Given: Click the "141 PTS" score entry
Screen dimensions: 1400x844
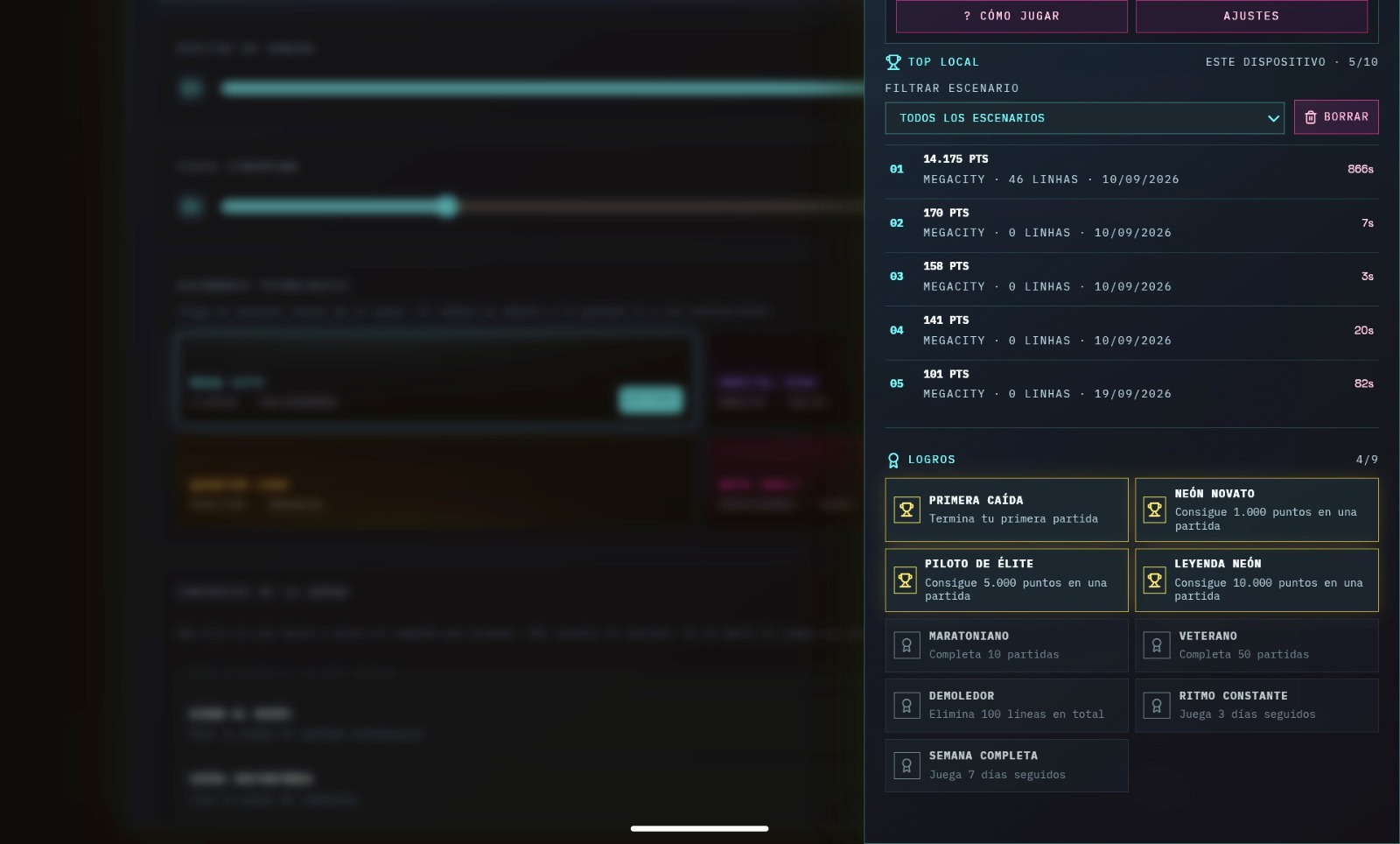Looking at the screenshot, I should coord(946,320).
